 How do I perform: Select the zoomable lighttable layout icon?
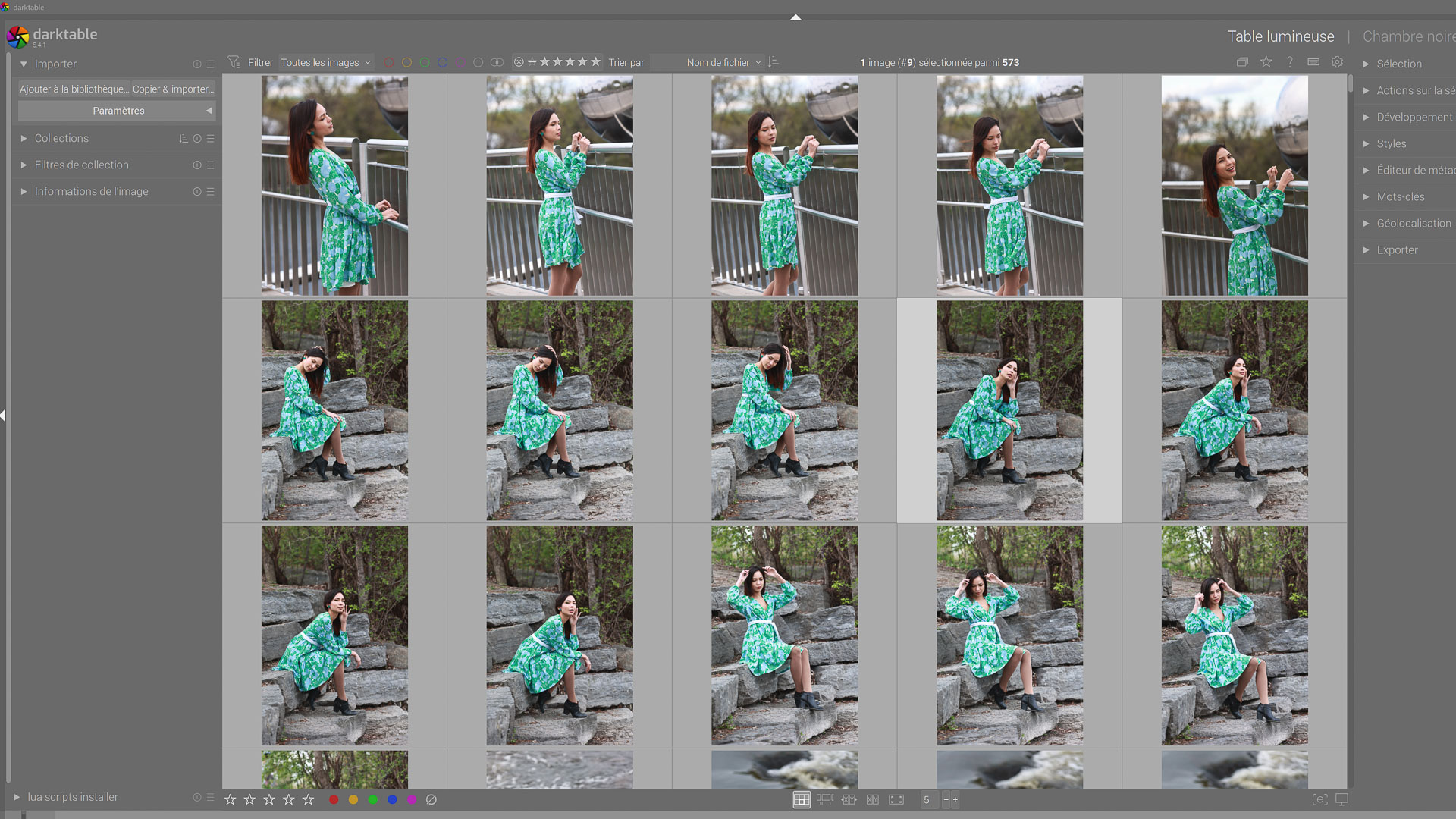tap(825, 799)
